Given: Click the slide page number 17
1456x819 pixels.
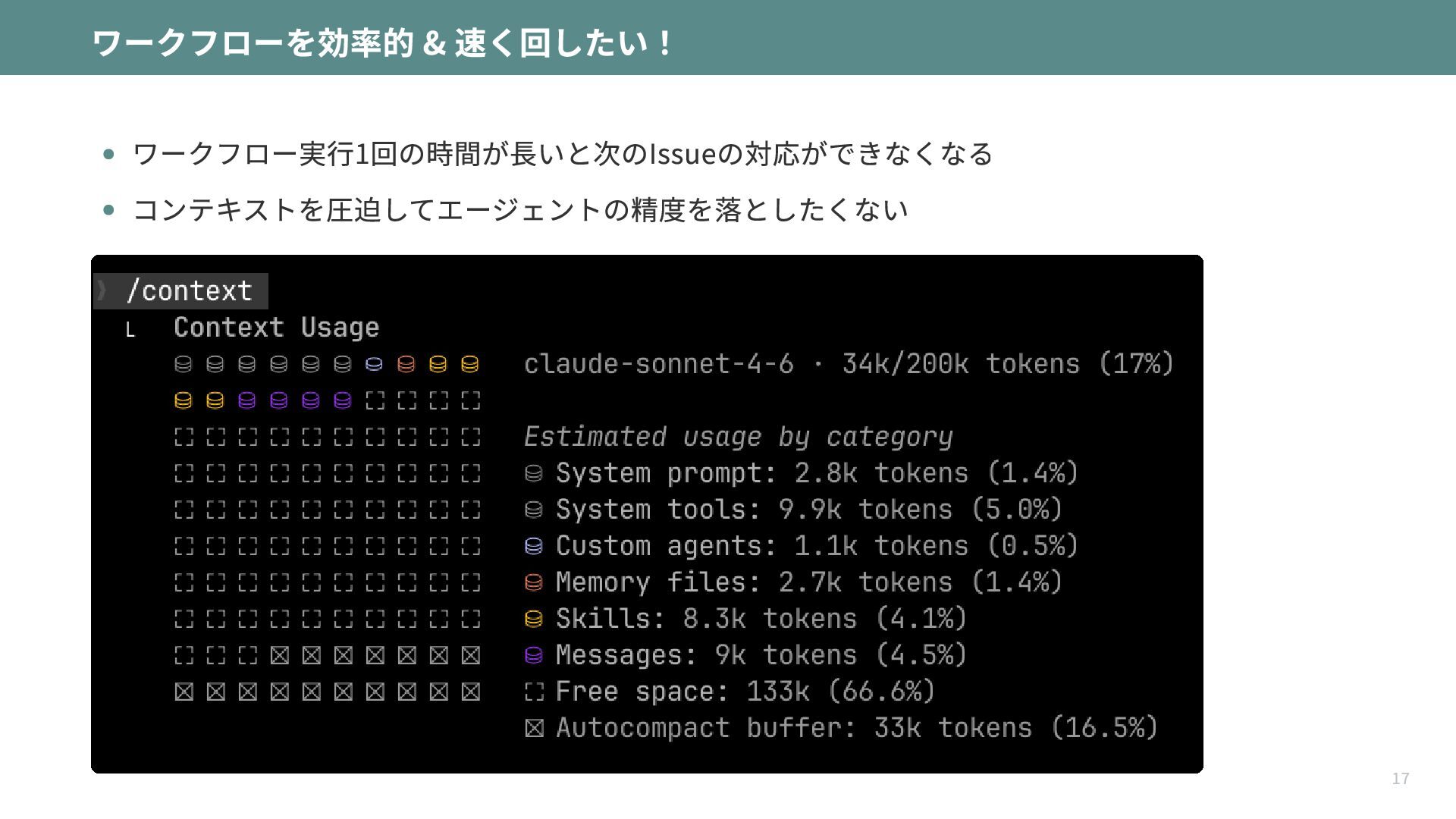Looking at the screenshot, I should (1400, 779).
